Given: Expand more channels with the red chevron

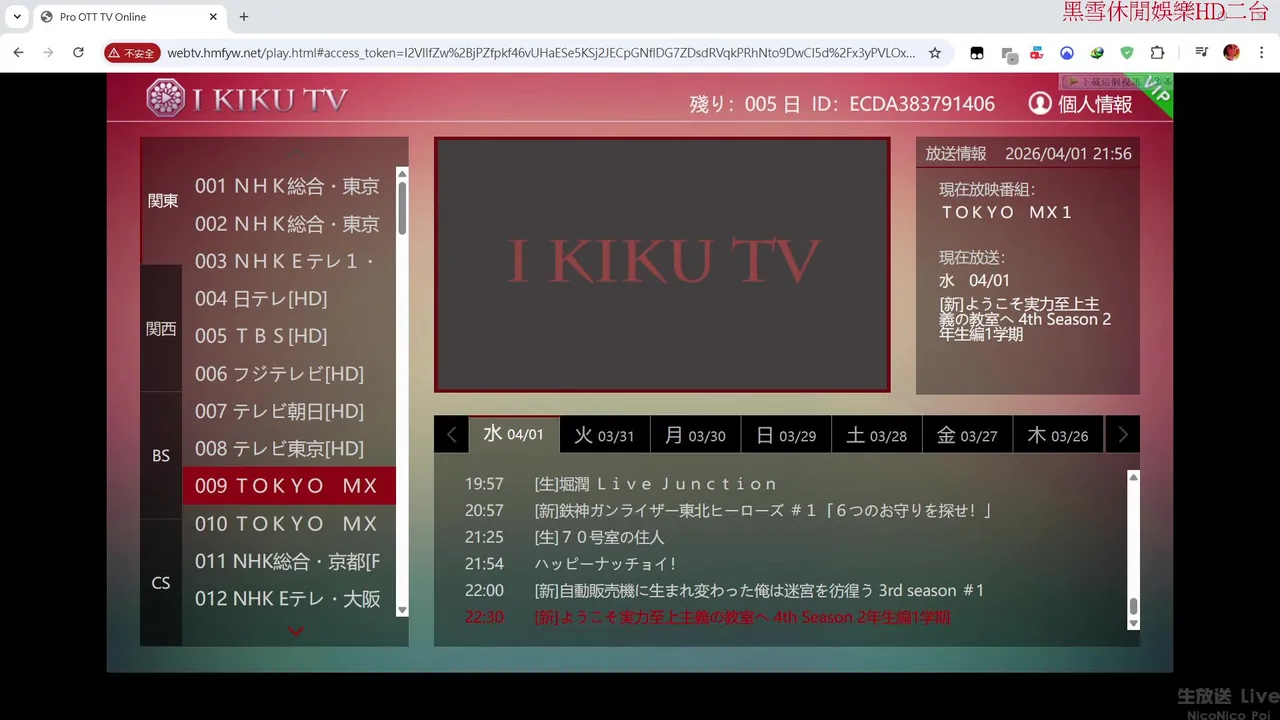Looking at the screenshot, I should [295, 631].
